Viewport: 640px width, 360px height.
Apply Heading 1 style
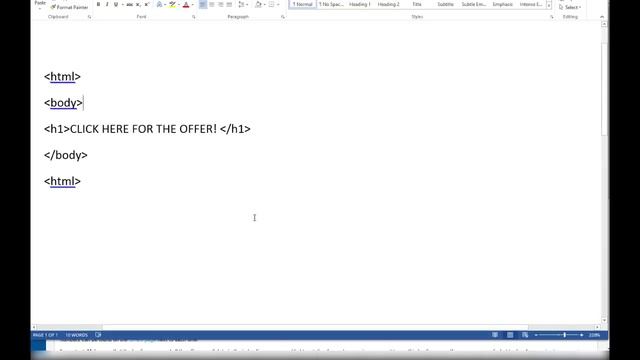[x=360, y=4]
